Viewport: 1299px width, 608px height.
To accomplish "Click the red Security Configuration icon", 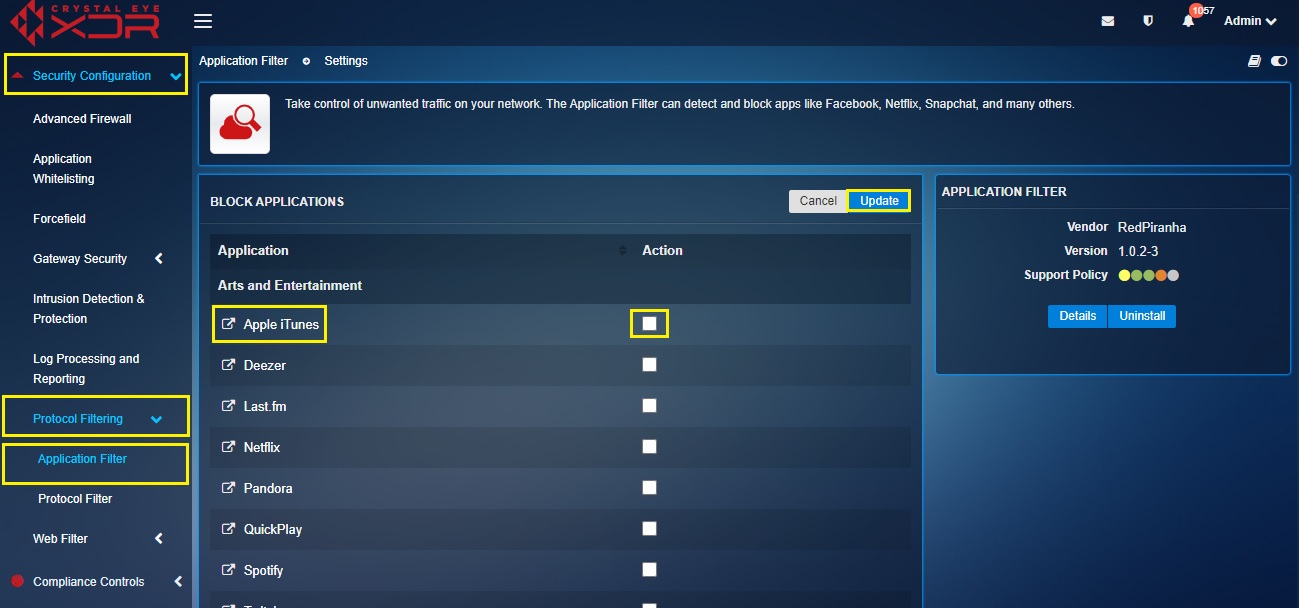I will 18,75.
